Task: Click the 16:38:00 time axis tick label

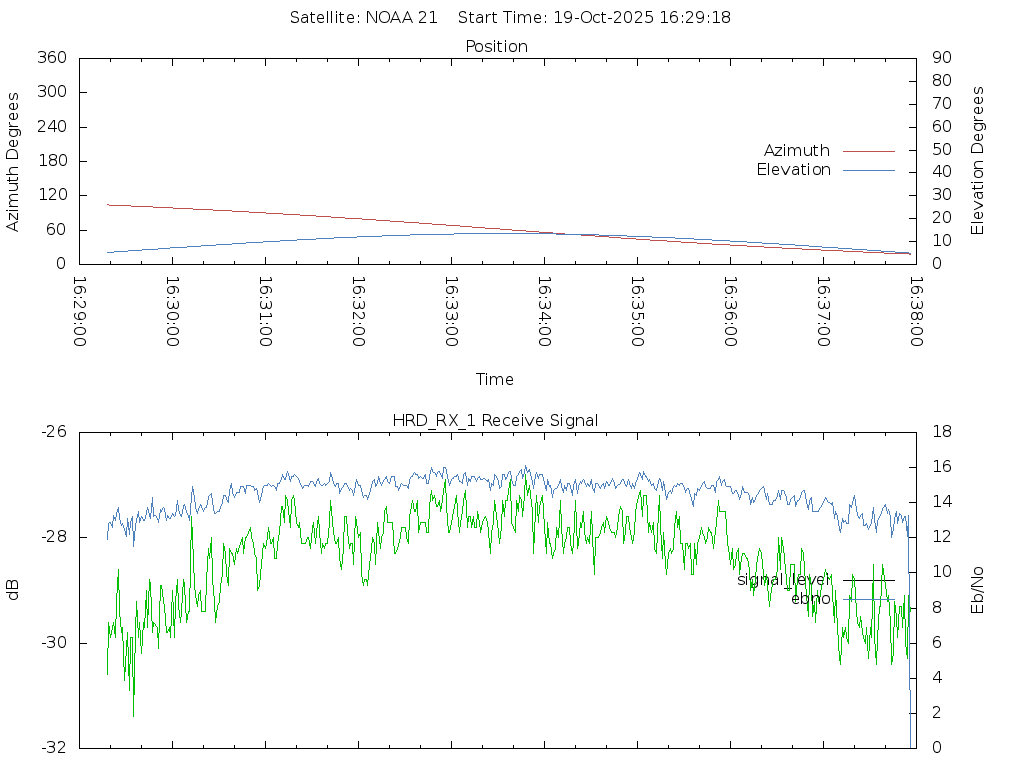Action: pos(915,311)
